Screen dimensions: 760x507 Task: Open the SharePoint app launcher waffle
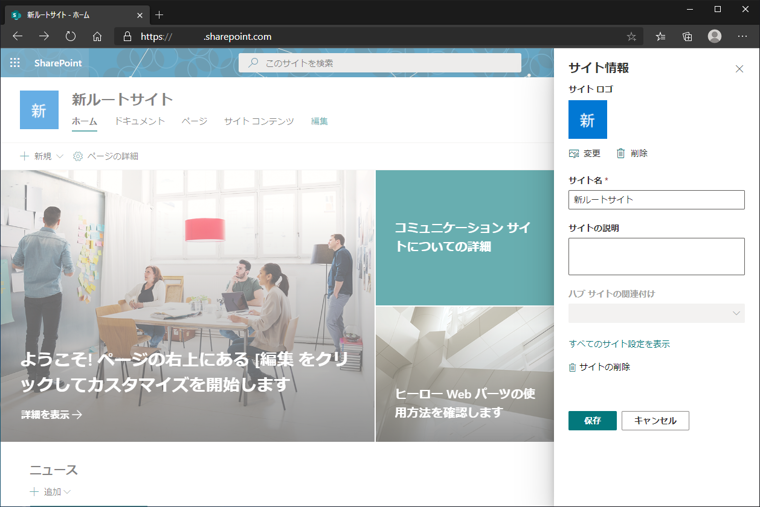pos(15,63)
